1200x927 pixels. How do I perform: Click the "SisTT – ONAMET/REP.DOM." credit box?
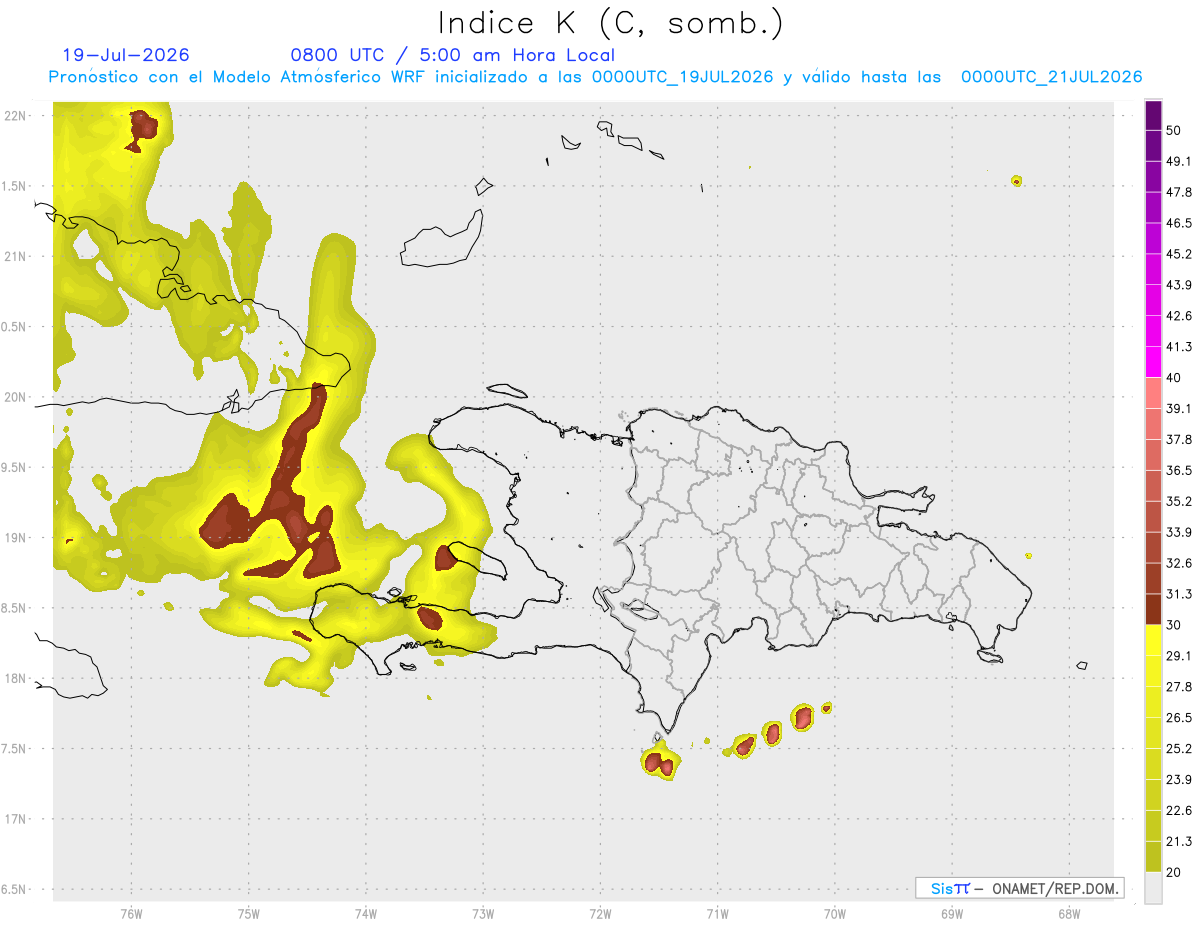point(1019,888)
